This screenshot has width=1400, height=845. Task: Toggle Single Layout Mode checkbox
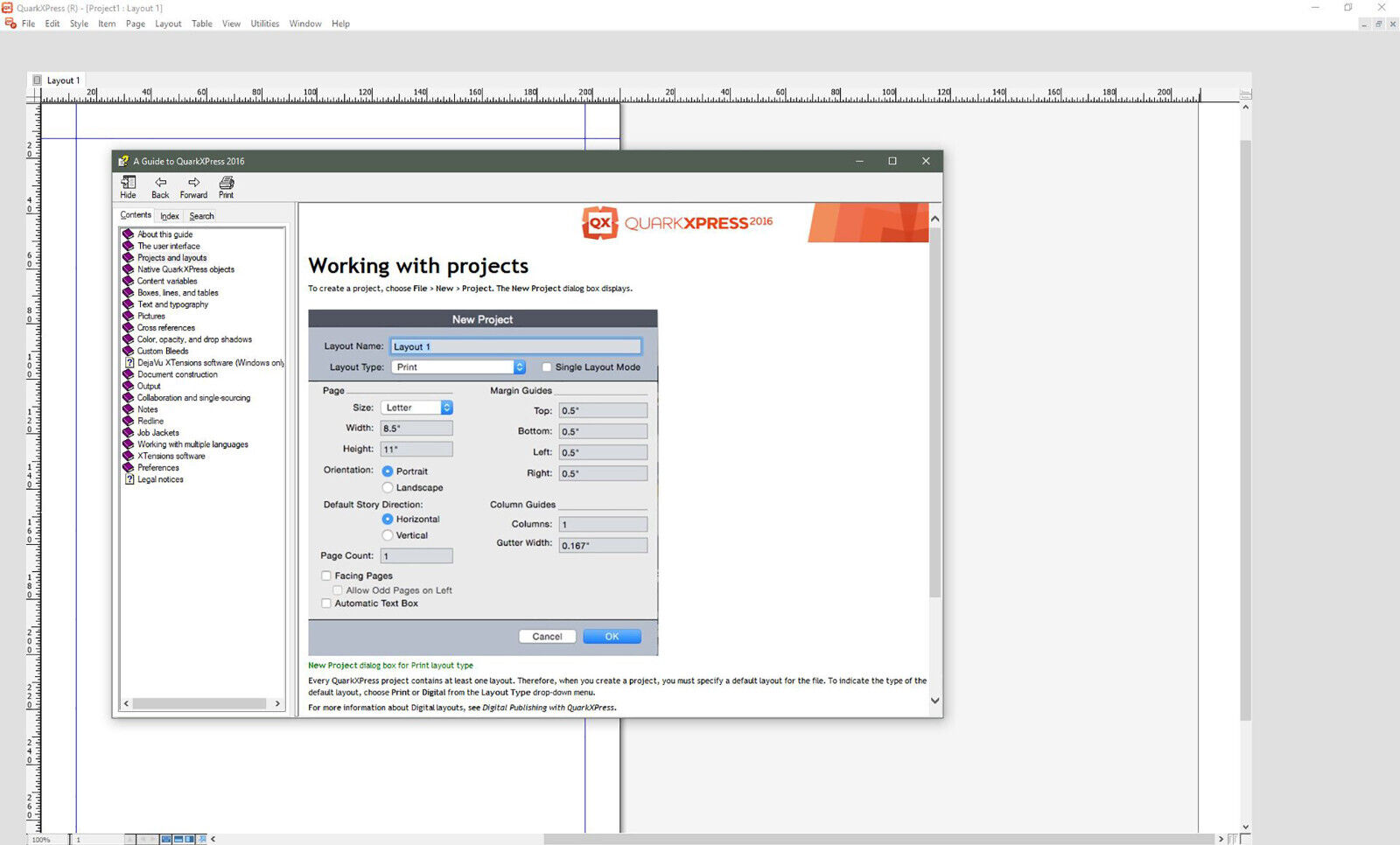pos(547,367)
